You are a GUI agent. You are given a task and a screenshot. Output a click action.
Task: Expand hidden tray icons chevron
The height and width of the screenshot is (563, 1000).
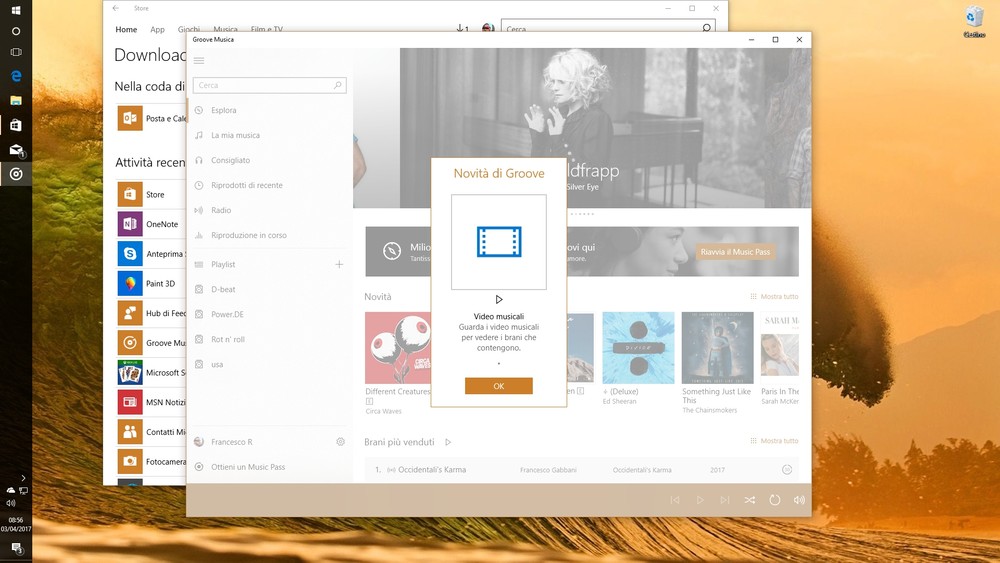click(x=23, y=478)
